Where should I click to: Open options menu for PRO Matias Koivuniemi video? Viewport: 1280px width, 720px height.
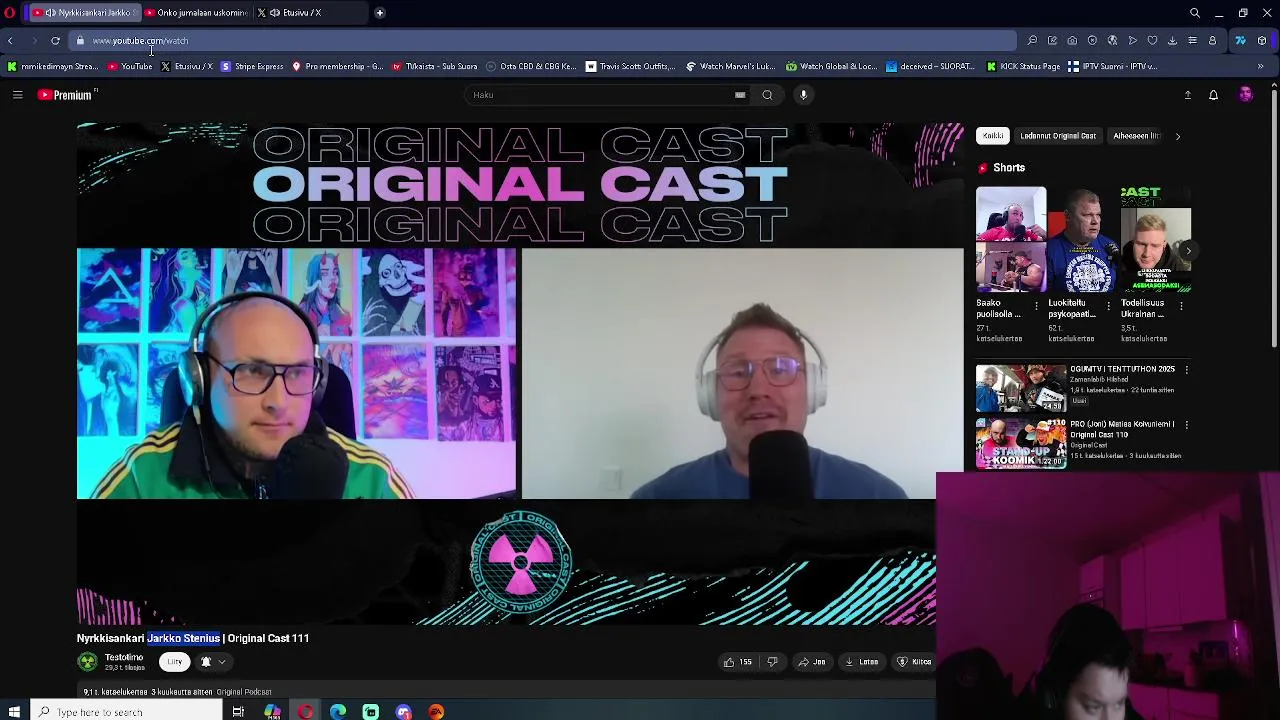(1186, 425)
